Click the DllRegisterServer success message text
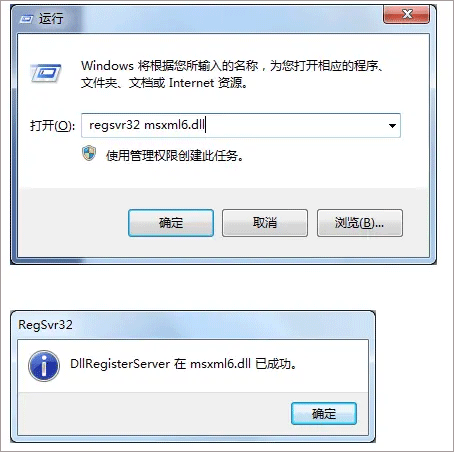 [x=183, y=364]
